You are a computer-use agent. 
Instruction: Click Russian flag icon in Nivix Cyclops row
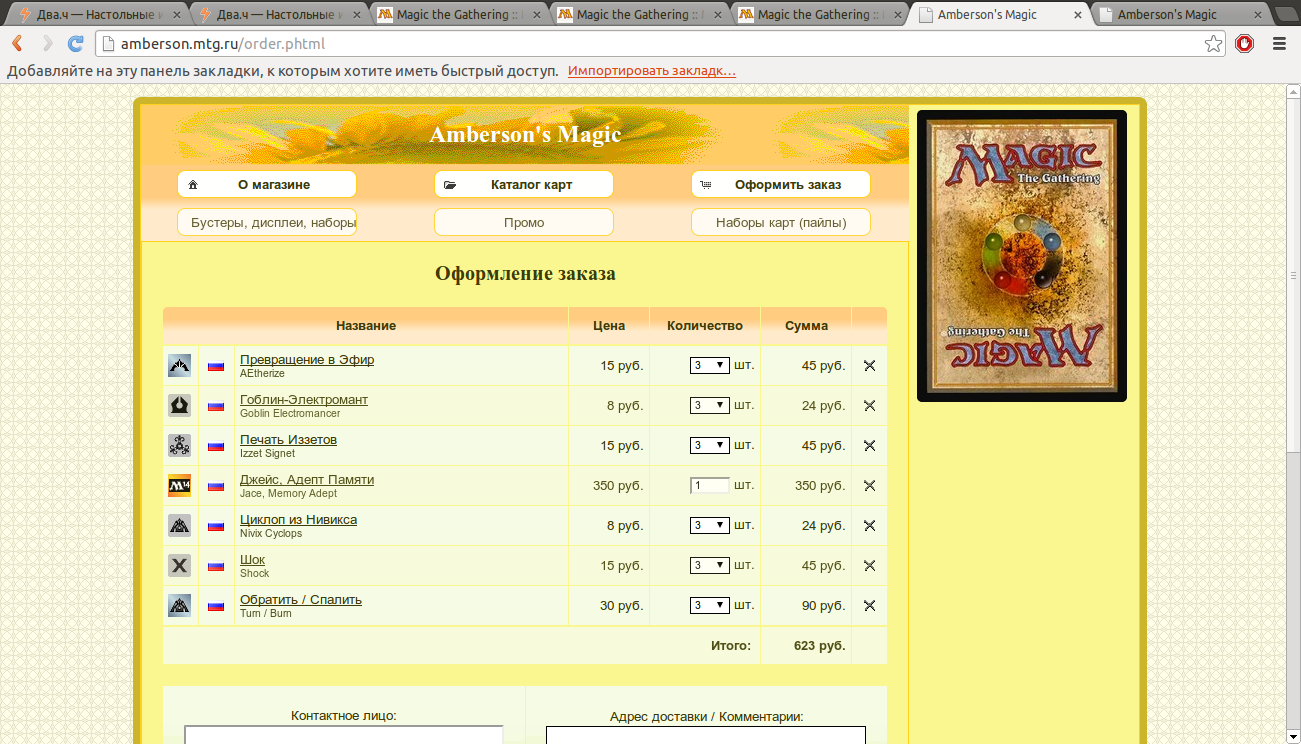point(216,526)
